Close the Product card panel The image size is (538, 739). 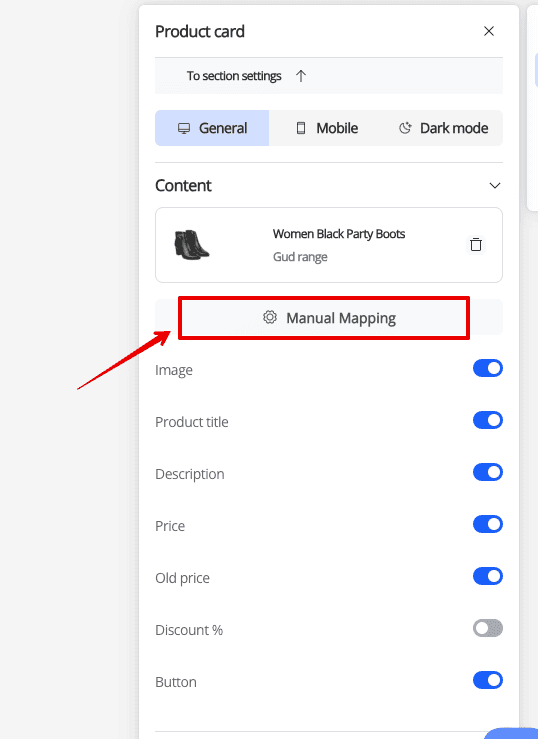coord(489,31)
